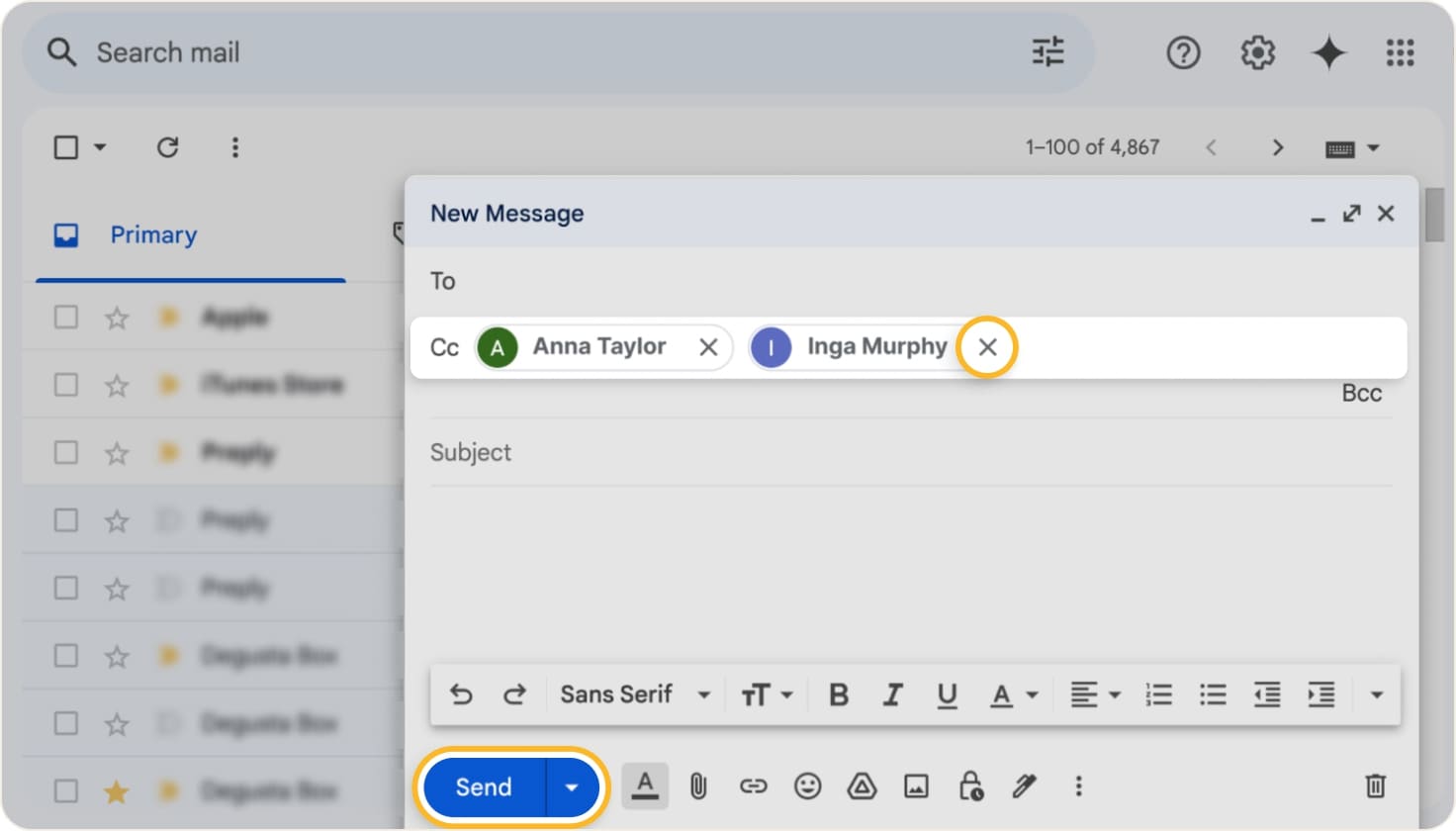The image size is (1456, 831).
Task: Switch to the Primary inbox tab
Action: click(152, 234)
